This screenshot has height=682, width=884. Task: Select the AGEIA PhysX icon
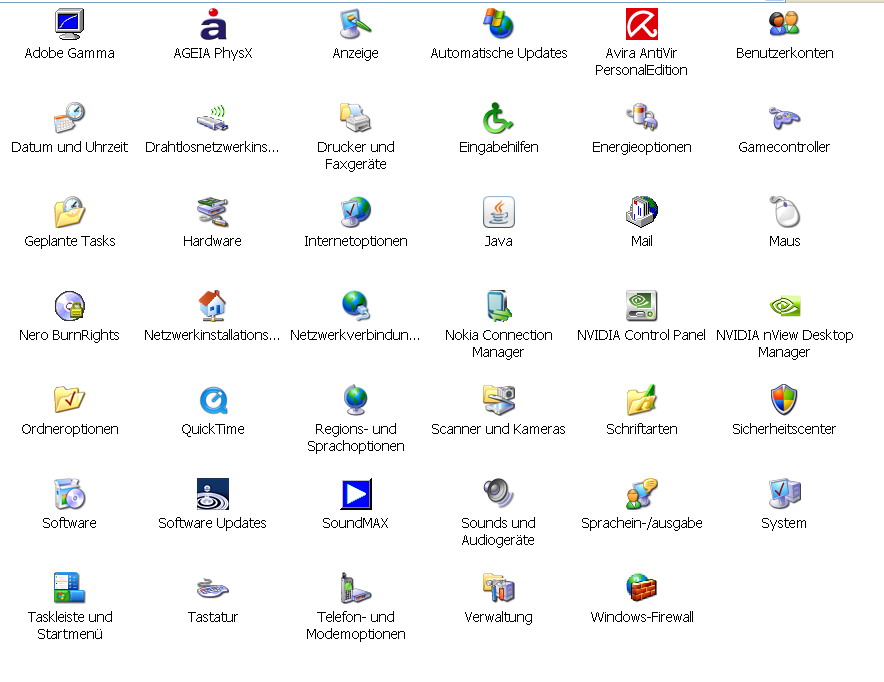[x=213, y=24]
